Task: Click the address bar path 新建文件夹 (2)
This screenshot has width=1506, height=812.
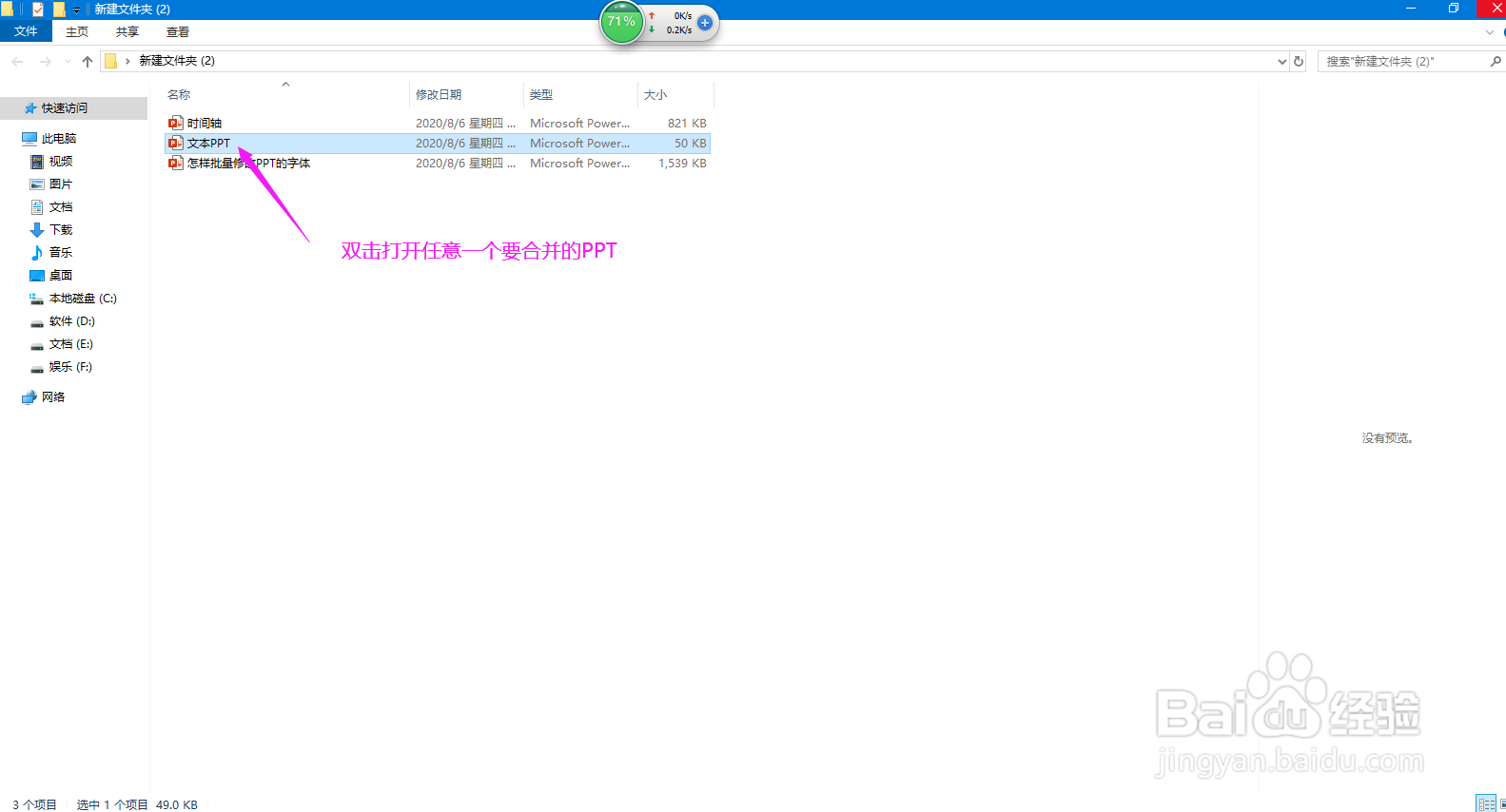Action: pyautogui.click(x=177, y=61)
